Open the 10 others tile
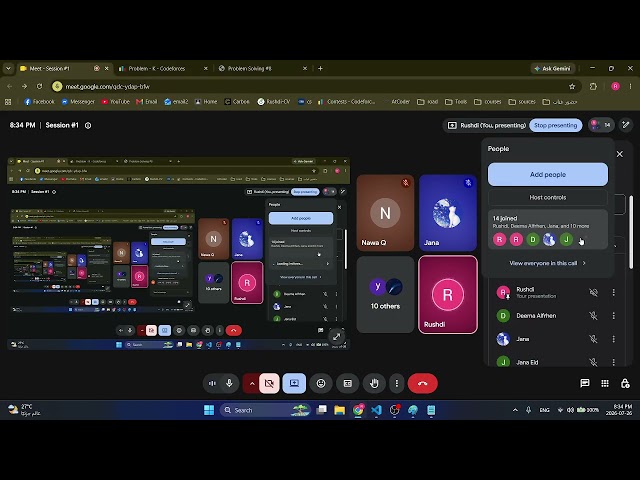This screenshot has height=480, width=640. (x=385, y=294)
